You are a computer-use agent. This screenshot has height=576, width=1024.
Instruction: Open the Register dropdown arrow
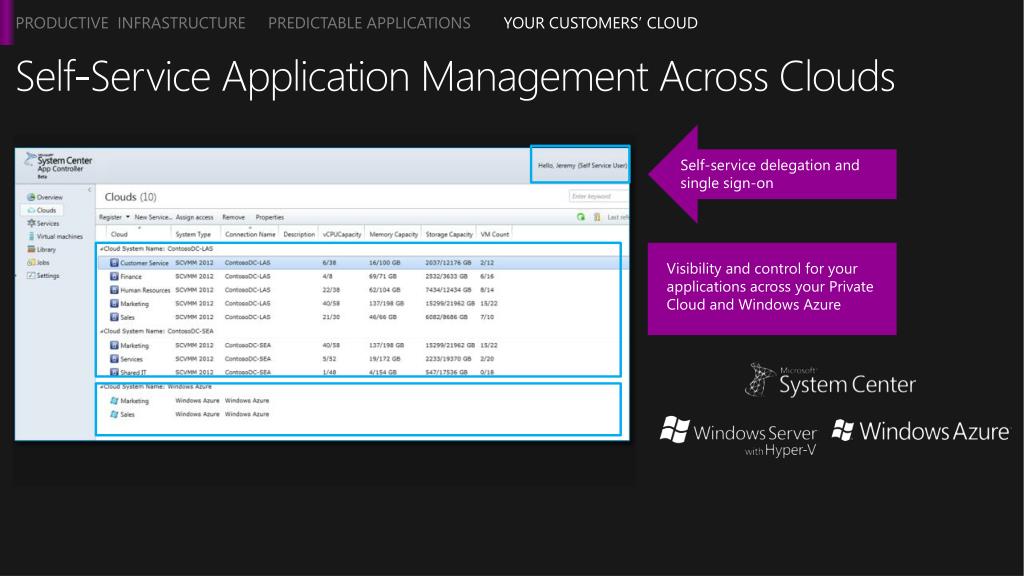pyautogui.click(x=128, y=217)
